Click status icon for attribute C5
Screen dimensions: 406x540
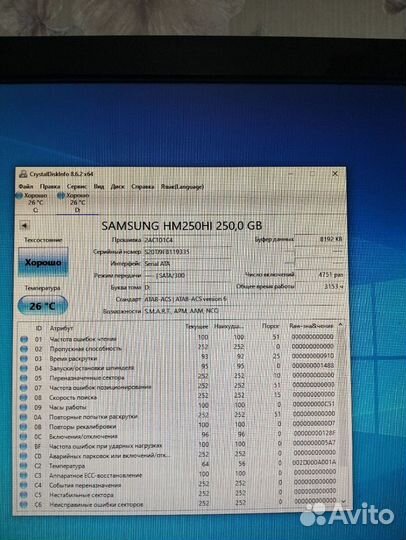click(24, 495)
